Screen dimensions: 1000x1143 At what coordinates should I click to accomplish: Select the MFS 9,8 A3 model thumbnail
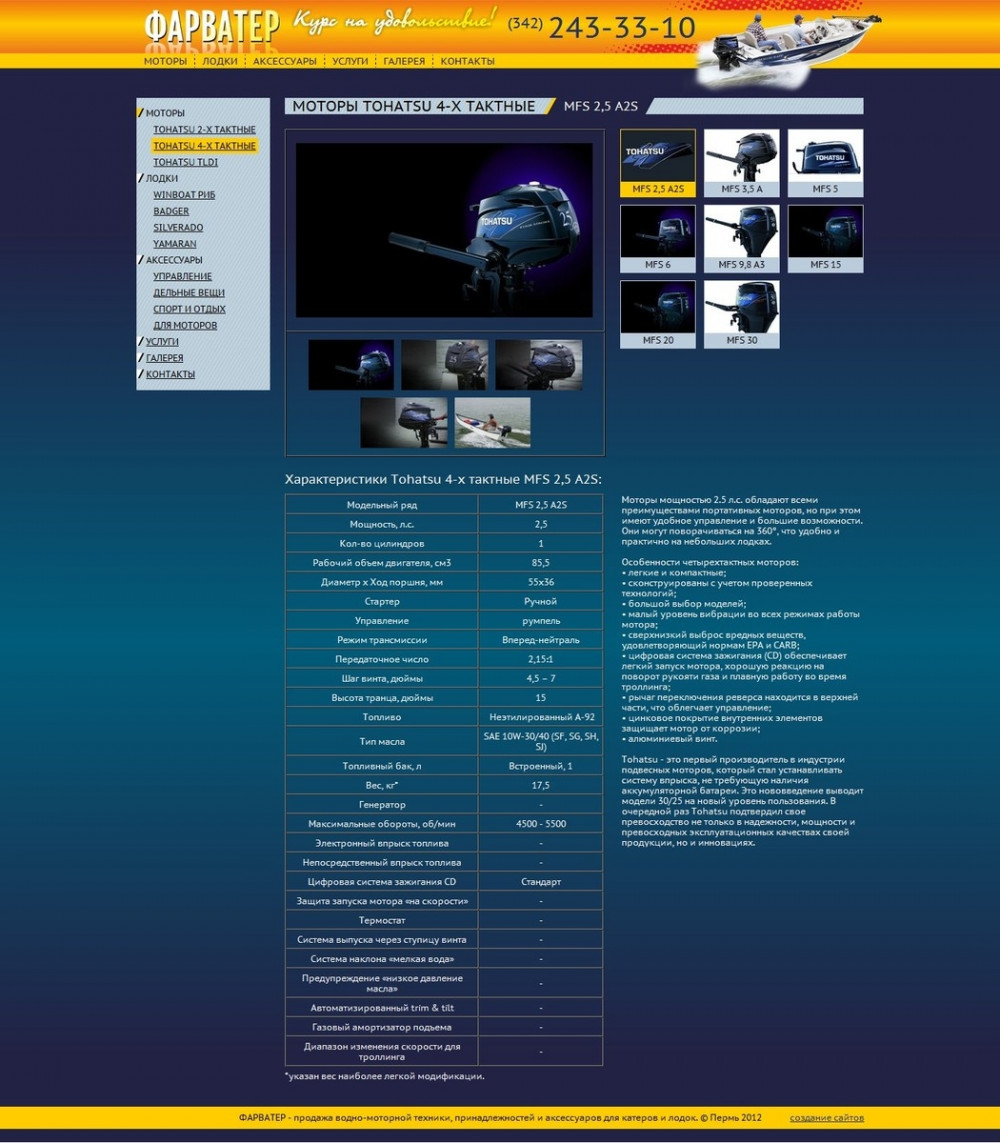pyautogui.click(x=741, y=238)
